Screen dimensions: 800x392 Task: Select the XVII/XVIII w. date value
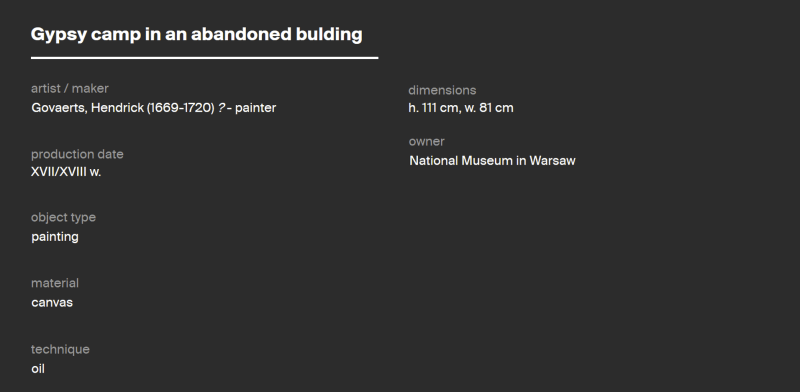tap(66, 172)
